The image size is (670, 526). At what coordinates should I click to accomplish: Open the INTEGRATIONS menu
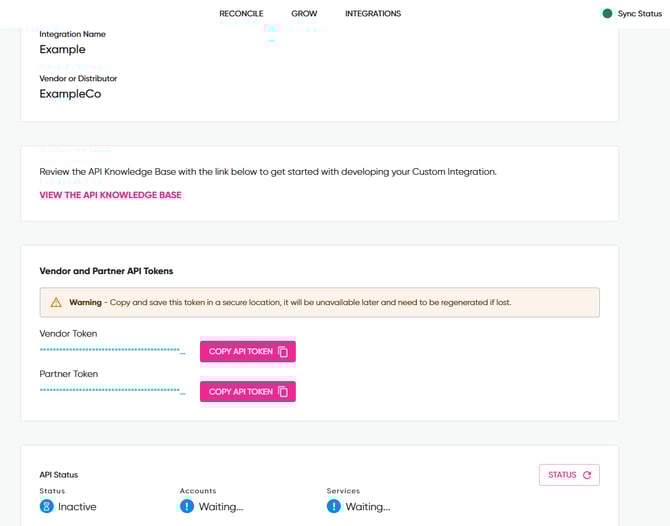(373, 14)
